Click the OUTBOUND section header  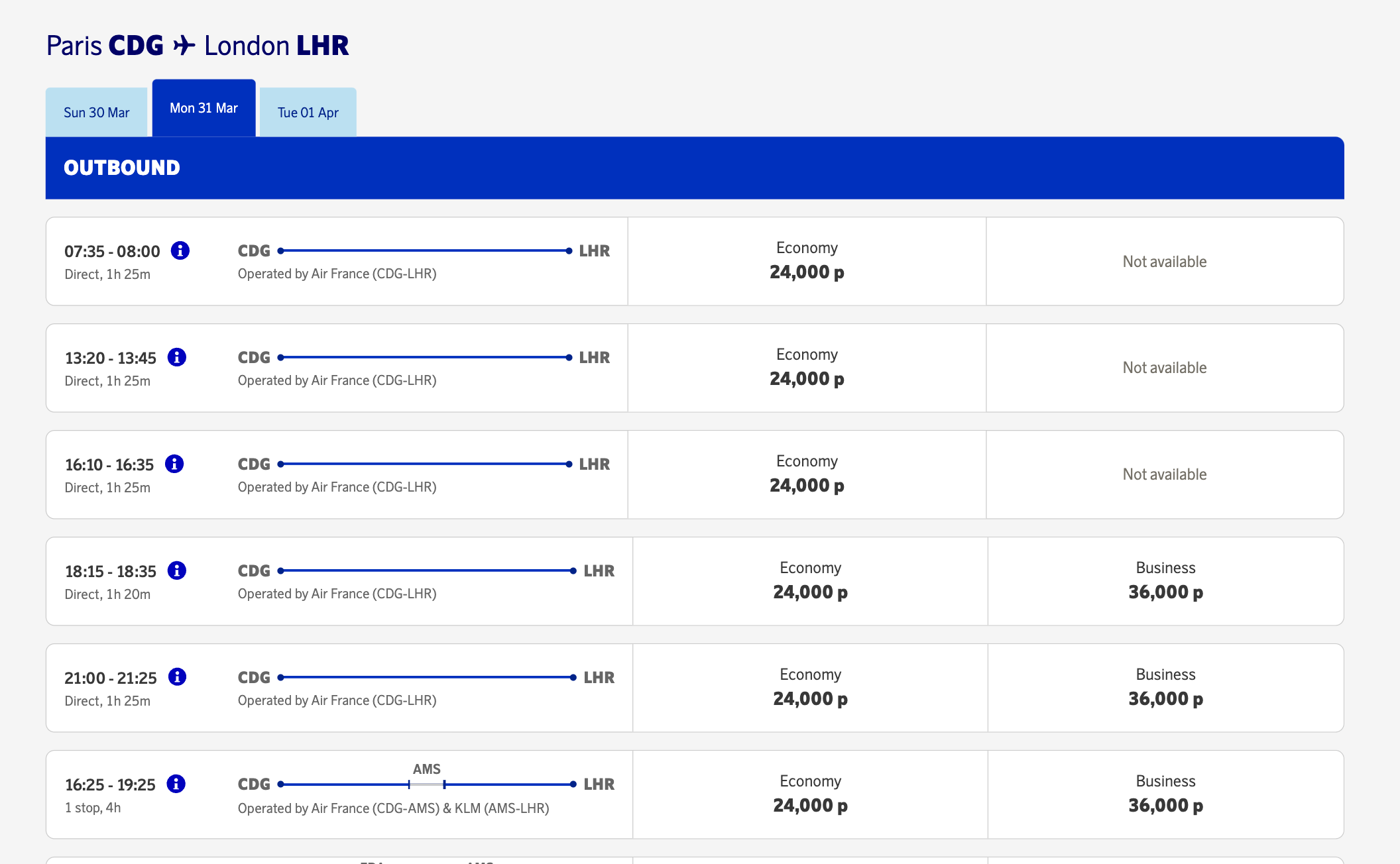click(x=695, y=168)
